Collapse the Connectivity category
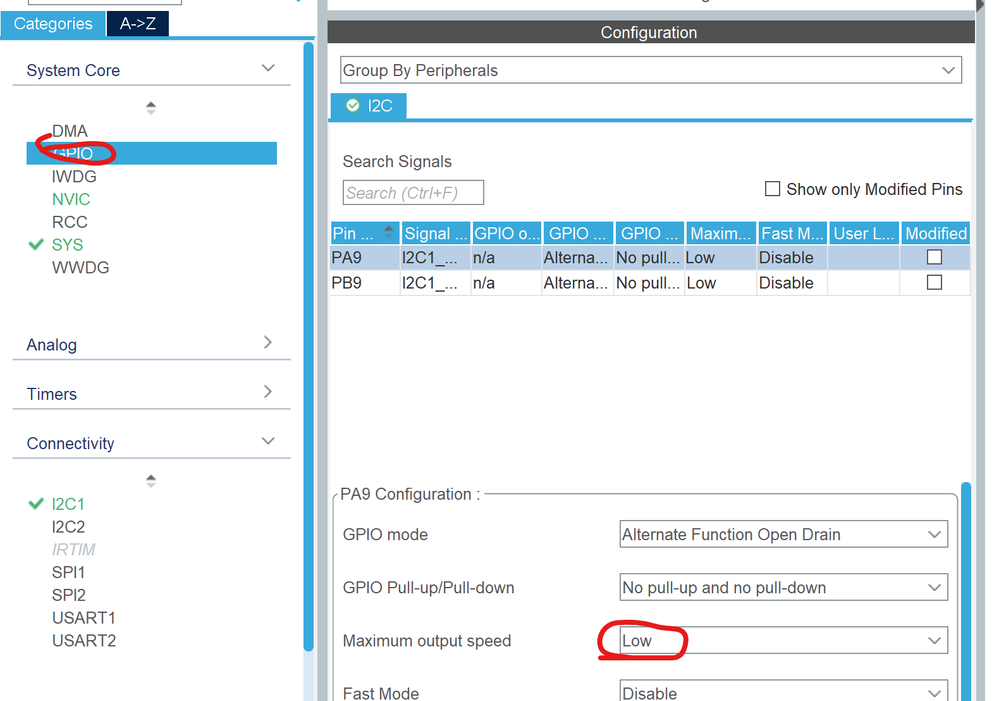 coord(268,440)
